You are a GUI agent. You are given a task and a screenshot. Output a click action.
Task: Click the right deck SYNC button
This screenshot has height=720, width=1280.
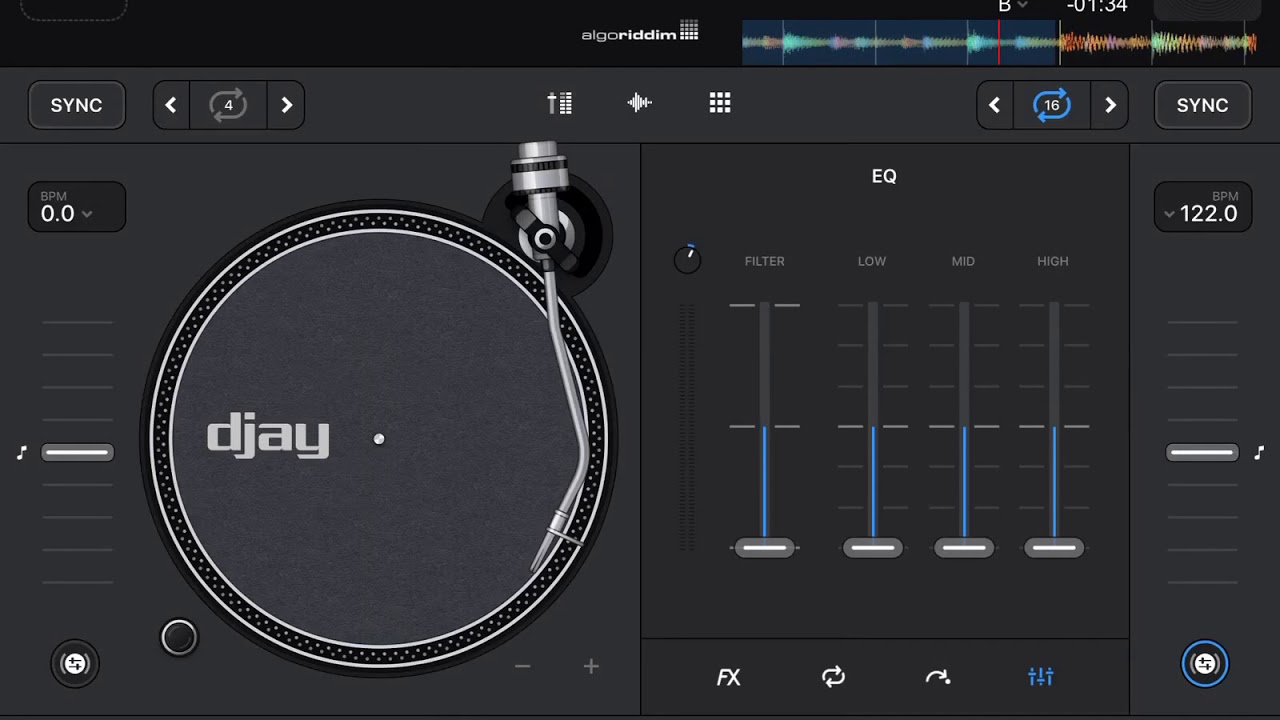(1203, 105)
